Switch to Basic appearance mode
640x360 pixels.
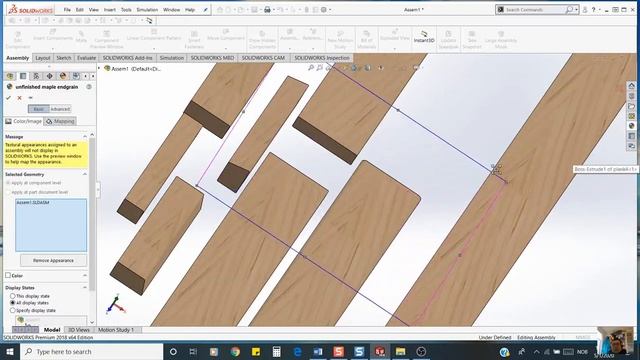[38, 109]
